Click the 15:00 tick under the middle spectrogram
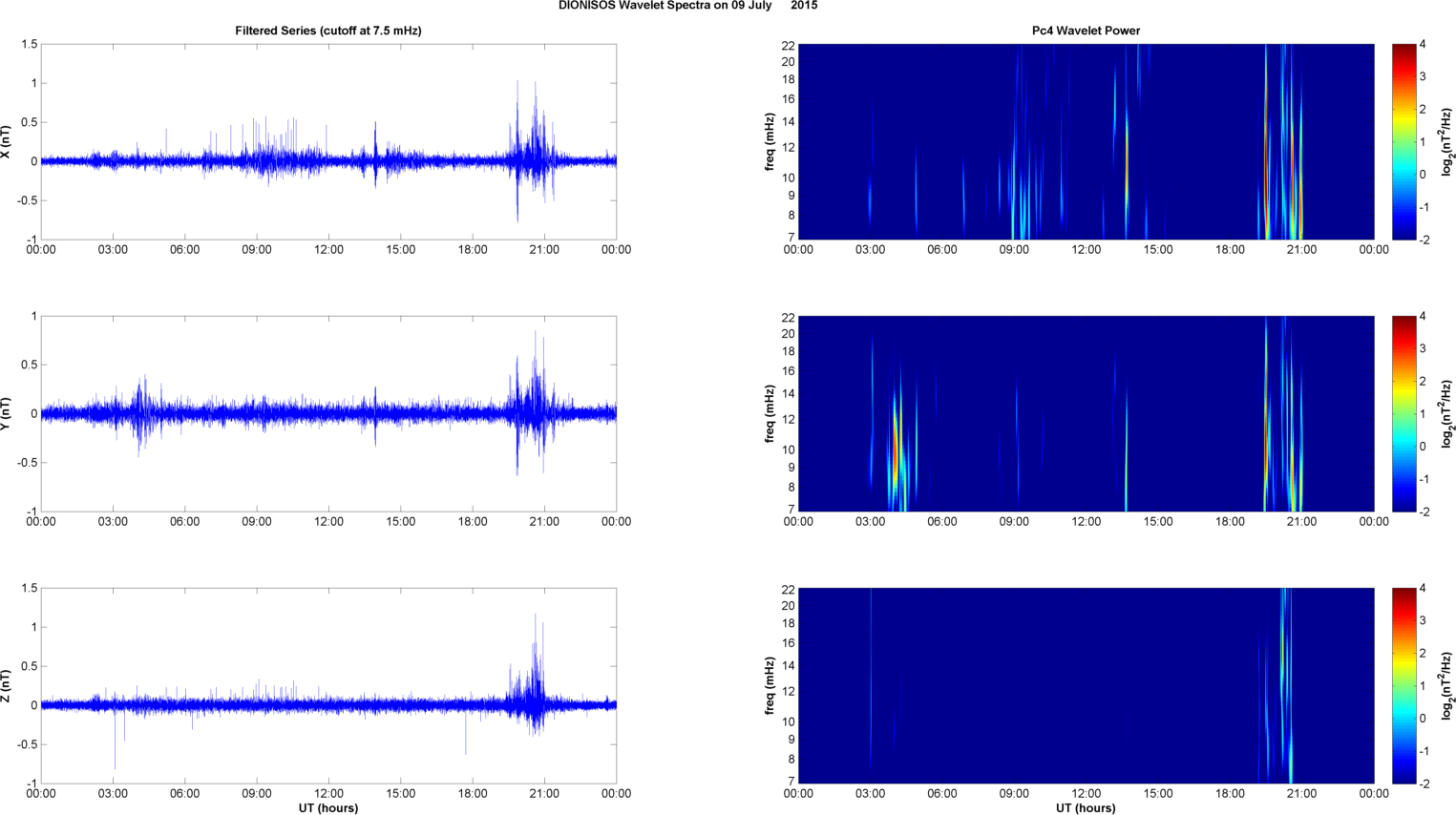The image size is (1456, 815). coord(1158,522)
